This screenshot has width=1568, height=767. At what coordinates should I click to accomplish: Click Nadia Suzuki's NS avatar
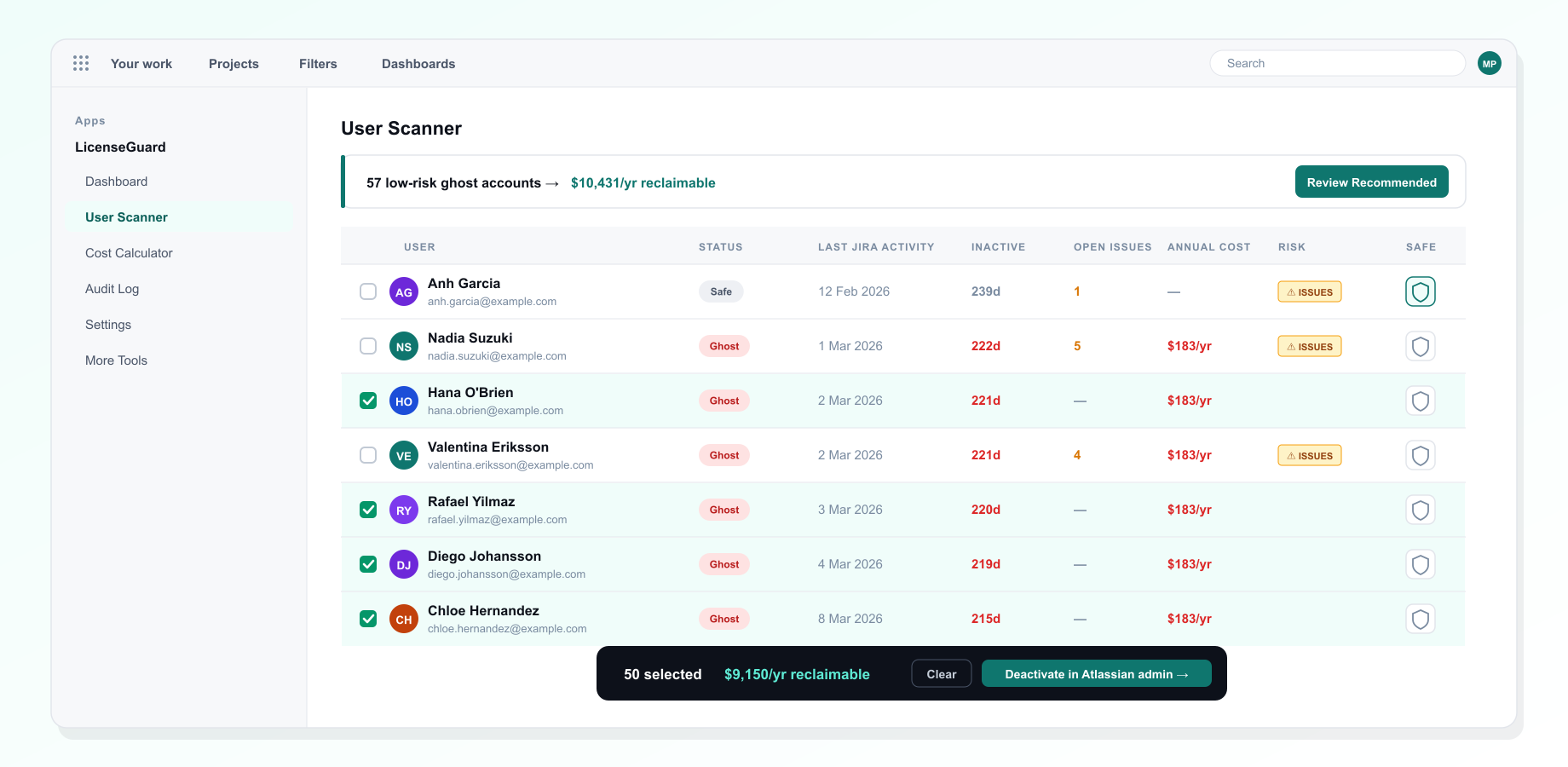(404, 346)
